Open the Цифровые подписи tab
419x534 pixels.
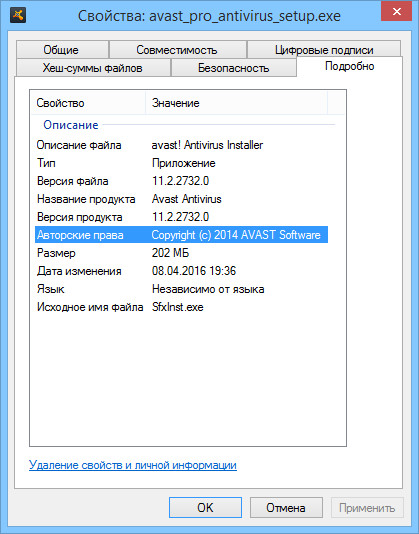[324, 50]
